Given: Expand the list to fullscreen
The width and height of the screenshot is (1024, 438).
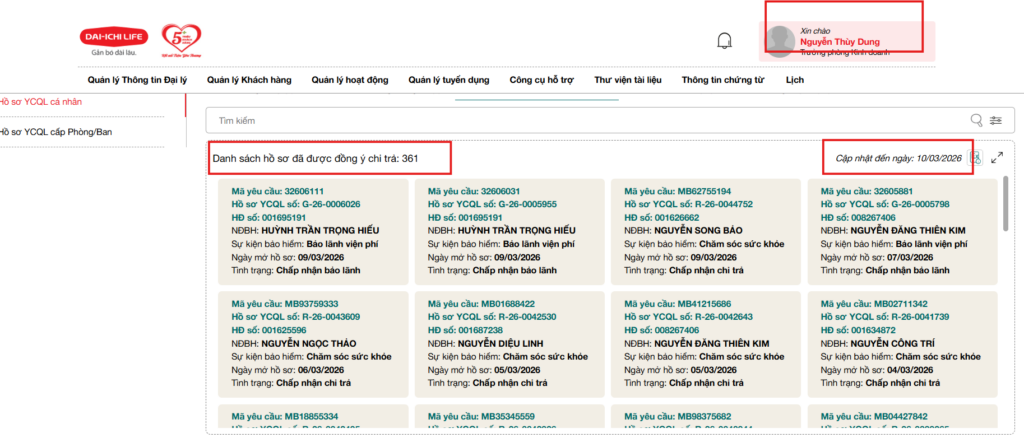Looking at the screenshot, I should point(997,158).
